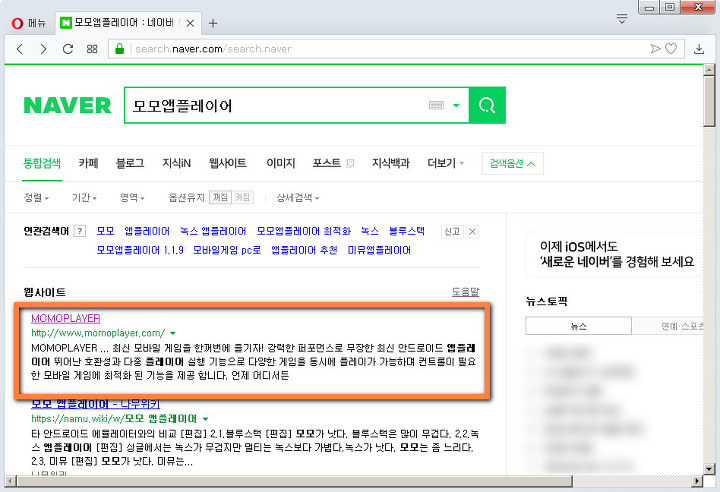Screen dimensions: 720x492
Task: Select the 뉴스 tab in 뉴스토픽
Action: pos(579,326)
